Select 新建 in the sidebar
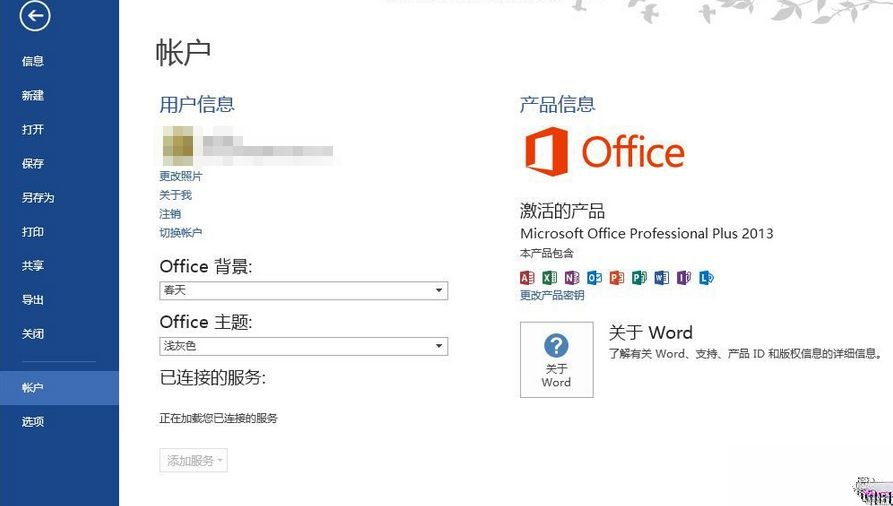This screenshot has height=506, width=893. [x=33, y=95]
